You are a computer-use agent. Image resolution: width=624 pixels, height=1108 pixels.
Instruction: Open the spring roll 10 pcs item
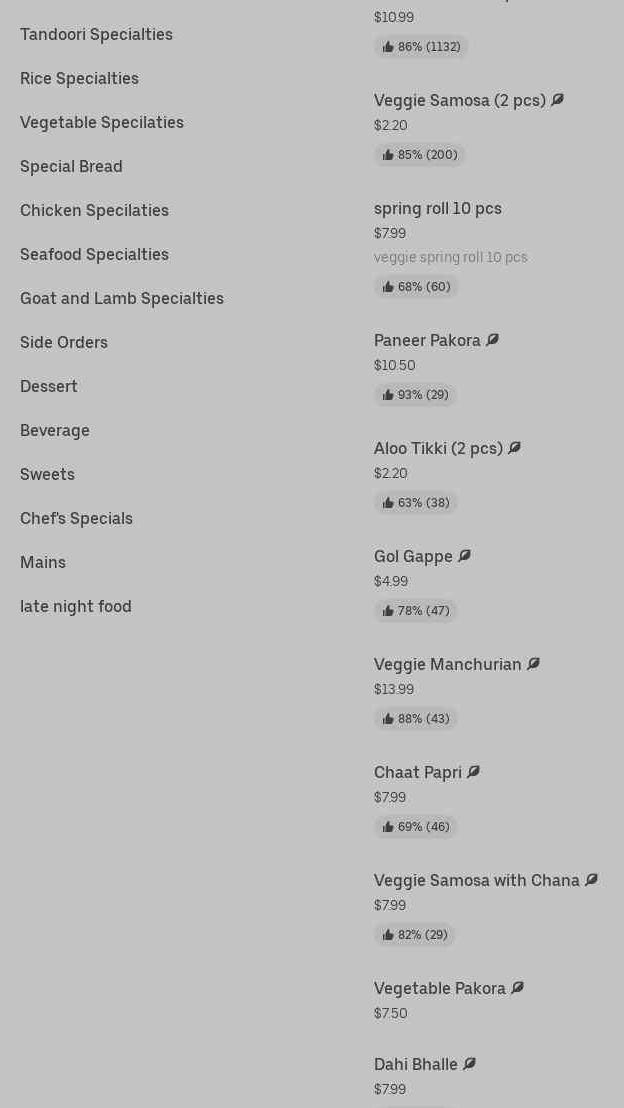pyautogui.click(x=438, y=208)
